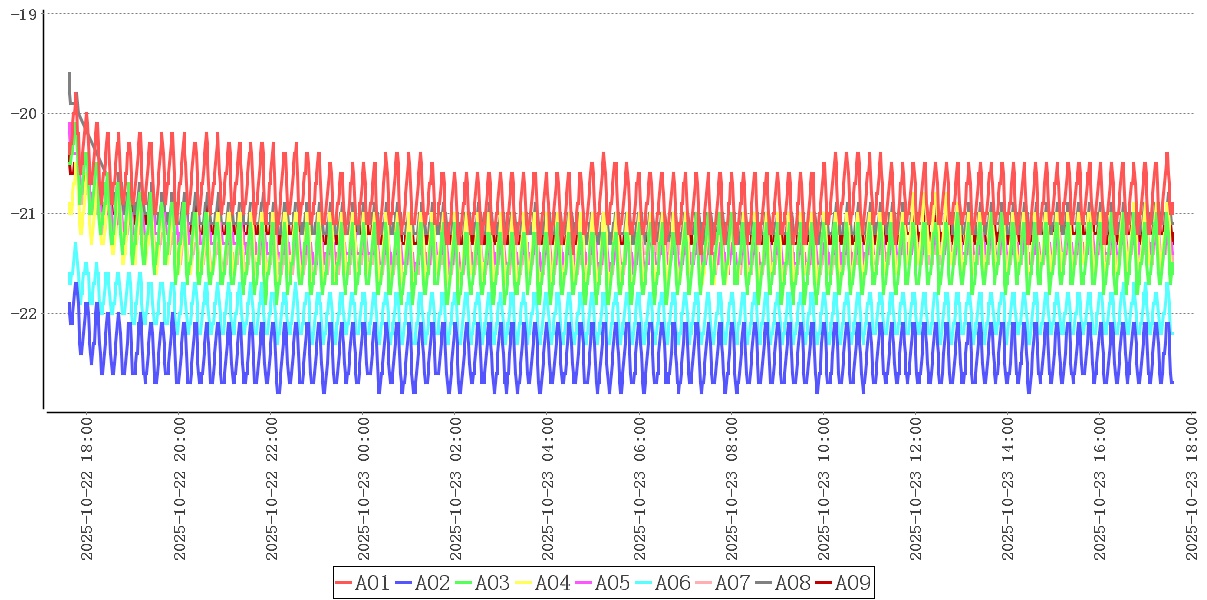The image size is (1207, 600).
Task: Click the -22 y-axis label
Action: click(23, 313)
